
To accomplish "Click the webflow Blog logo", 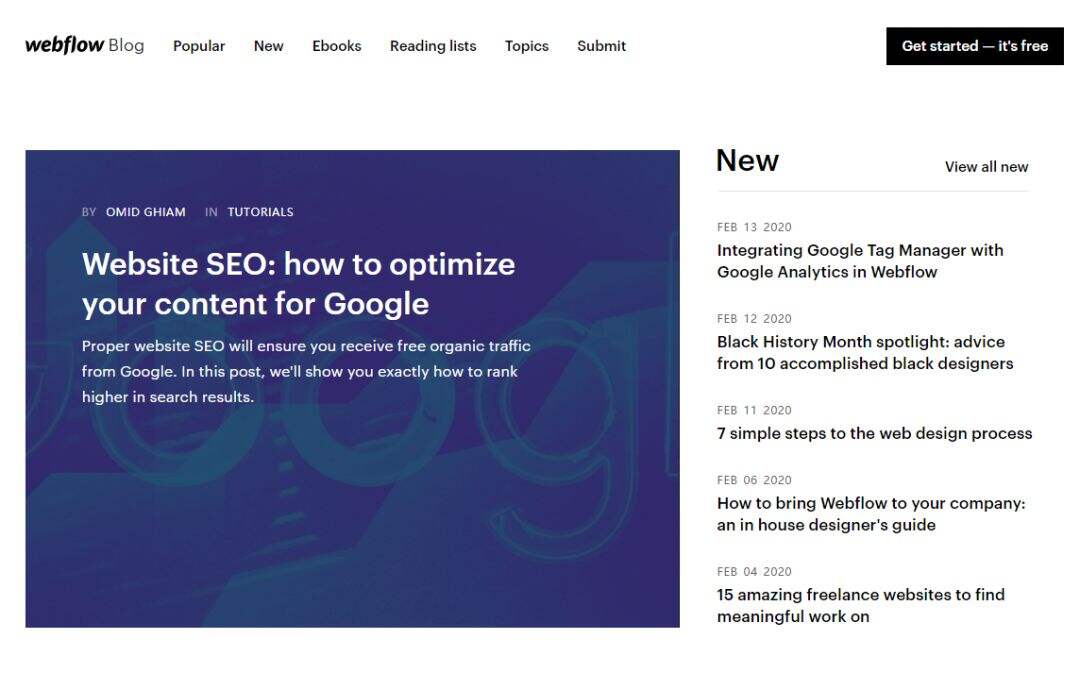I will point(85,45).
